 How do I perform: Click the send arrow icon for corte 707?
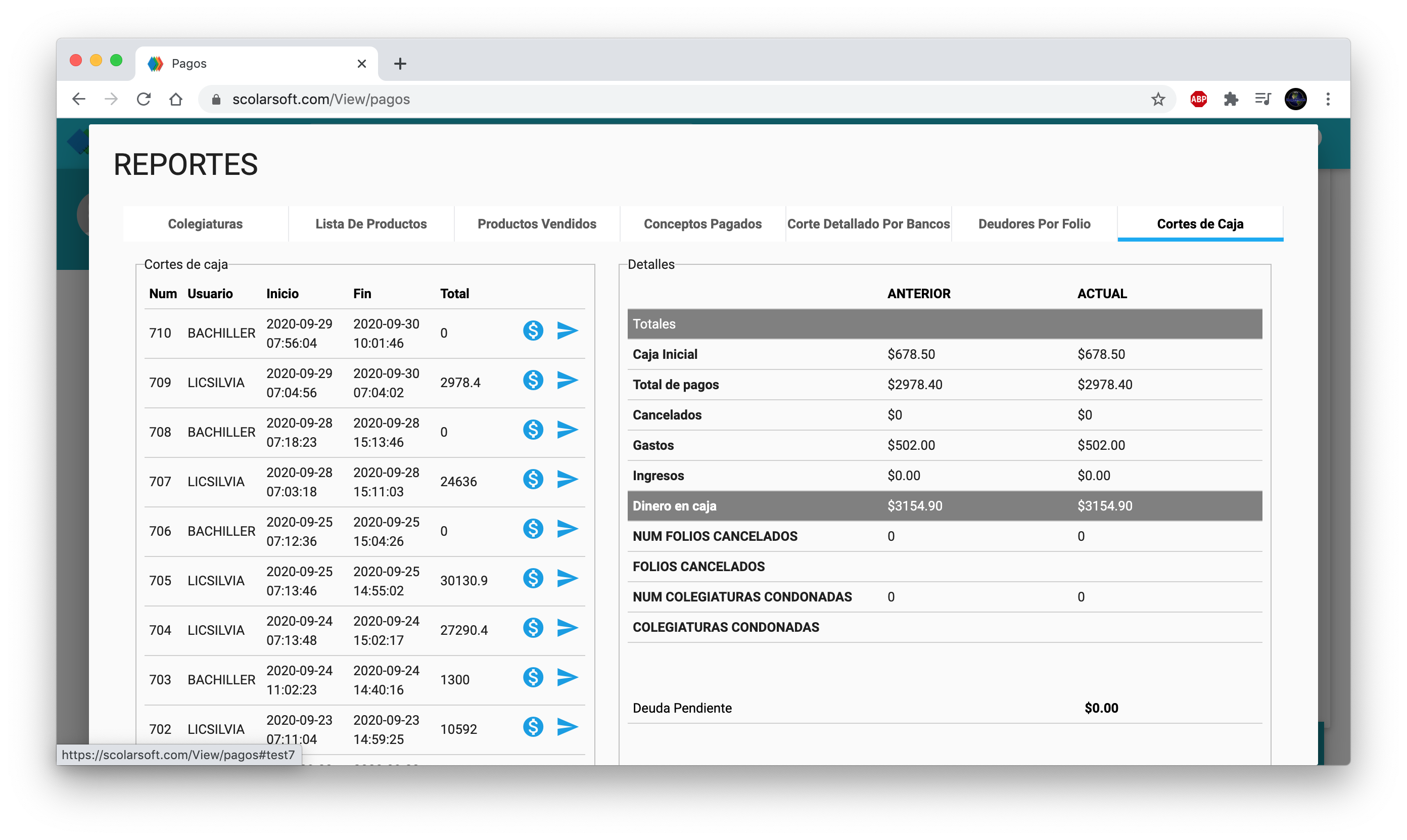(x=567, y=480)
